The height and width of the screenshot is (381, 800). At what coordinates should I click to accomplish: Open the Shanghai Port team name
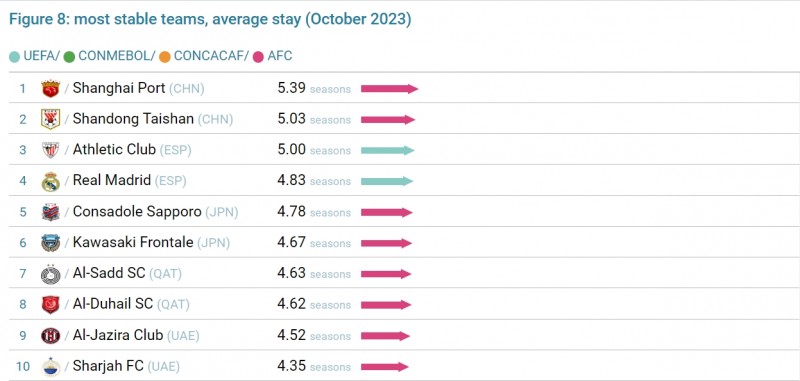(119, 88)
